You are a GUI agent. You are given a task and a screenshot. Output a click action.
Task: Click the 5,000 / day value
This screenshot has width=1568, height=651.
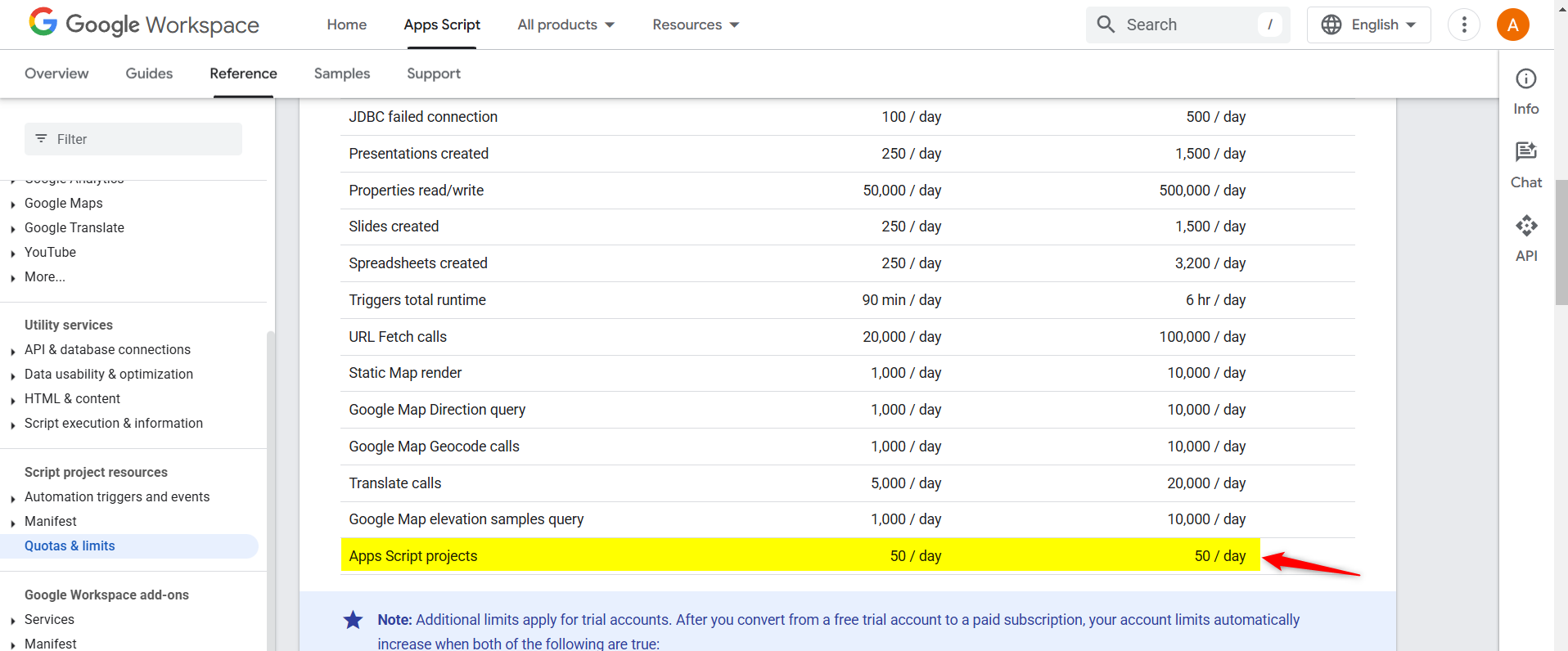point(906,483)
